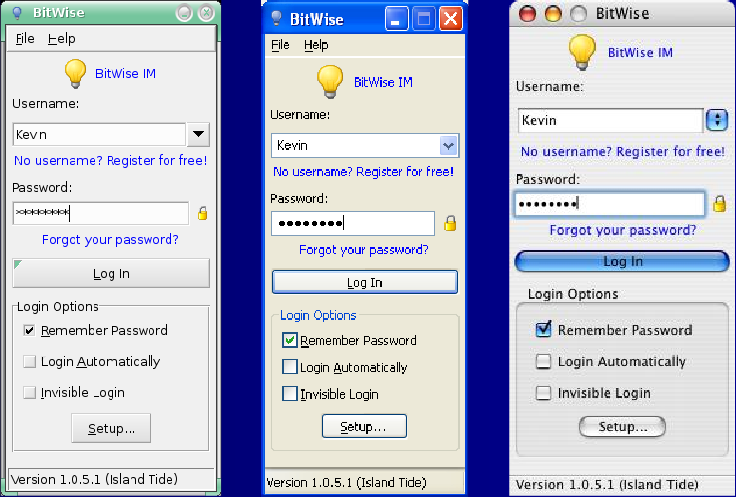The image size is (736, 497).
Task: Focus the password field in the Mac window
Action: [x=609, y=204]
